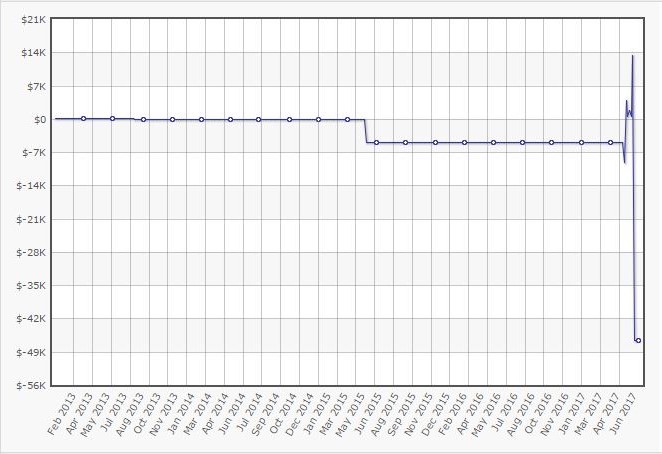Viewport: 662px width, 454px height.
Task: Click the Oct 2016 x-axis label
Action: [x=538, y=414]
